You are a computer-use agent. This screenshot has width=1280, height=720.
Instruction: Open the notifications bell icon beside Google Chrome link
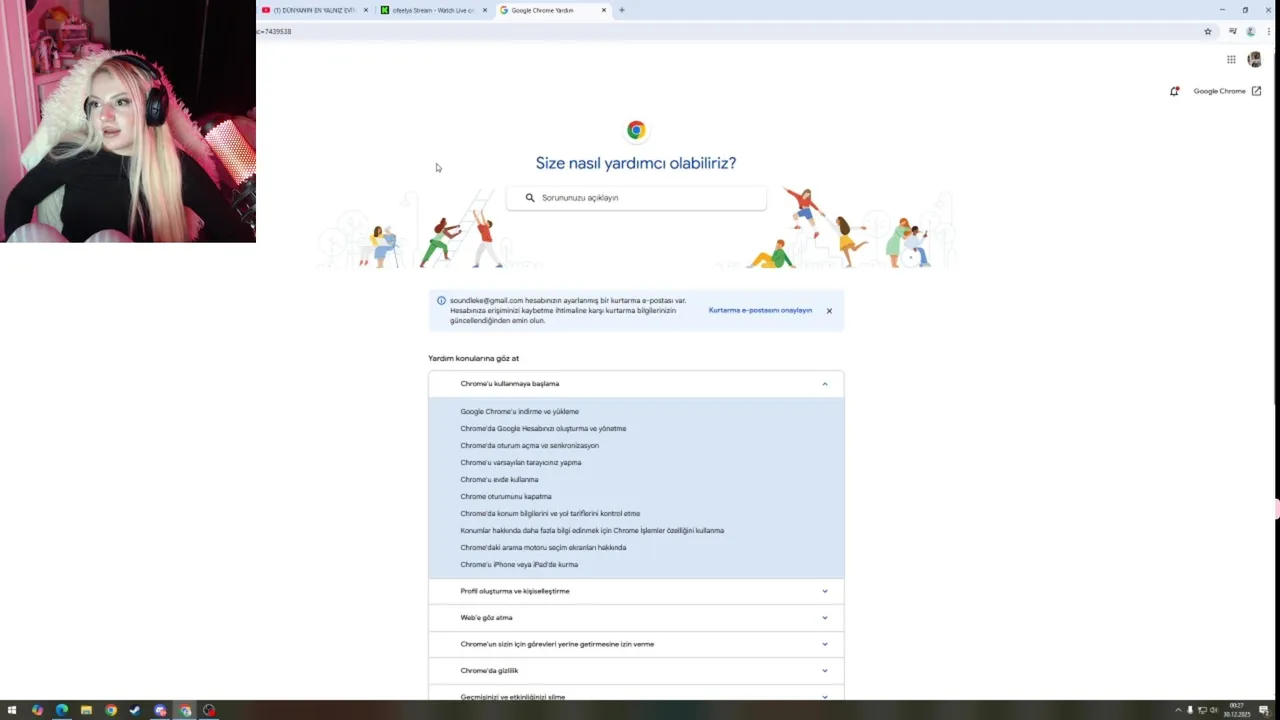click(1174, 91)
